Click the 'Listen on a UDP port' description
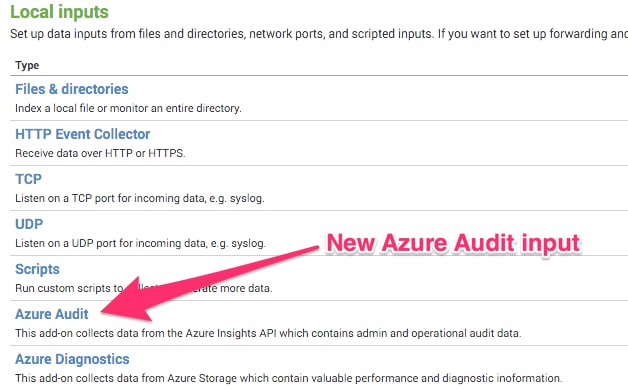Viewport: 628px width, 389px height. pyautogui.click(x=140, y=243)
